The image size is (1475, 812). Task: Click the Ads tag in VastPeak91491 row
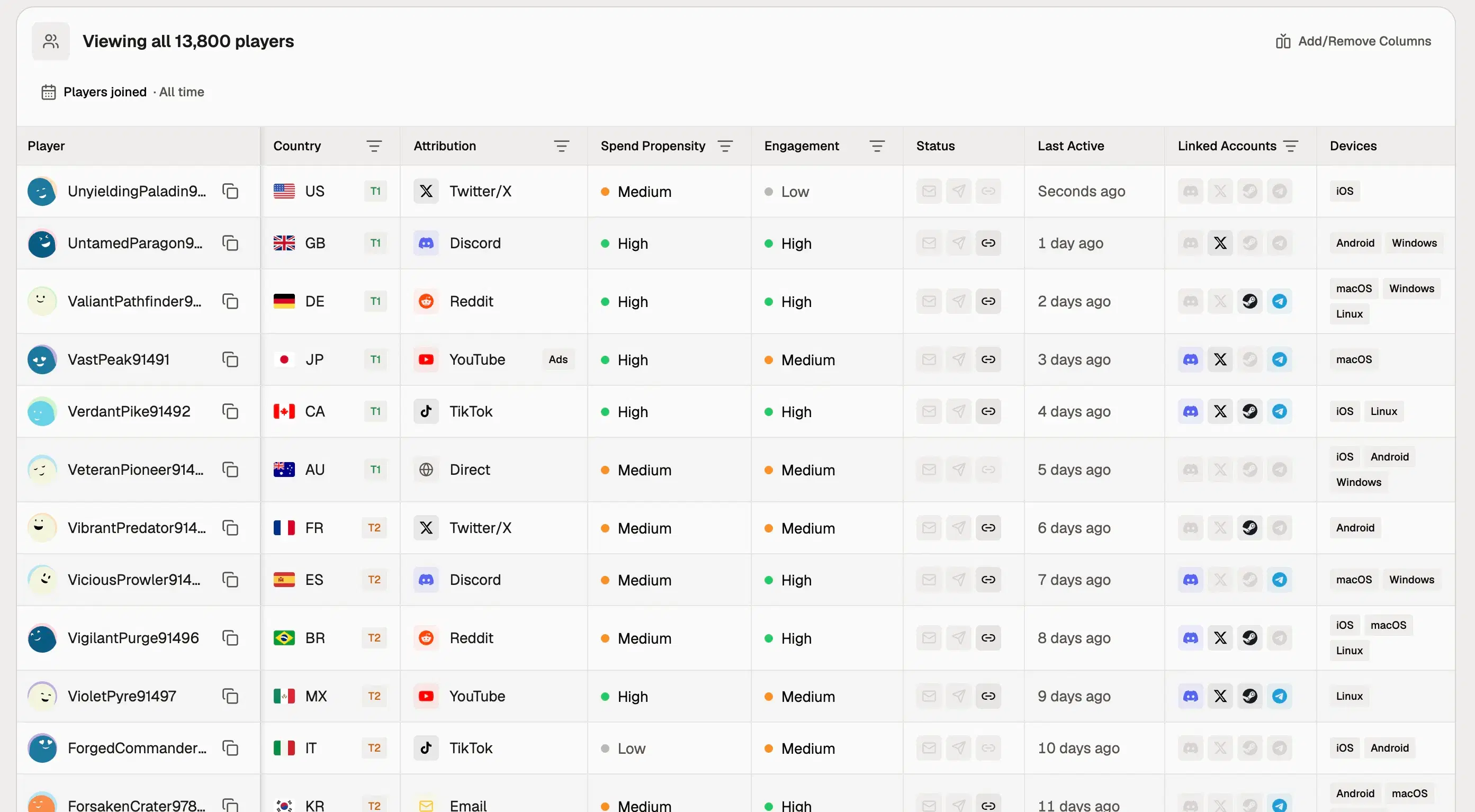pos(558,359)
